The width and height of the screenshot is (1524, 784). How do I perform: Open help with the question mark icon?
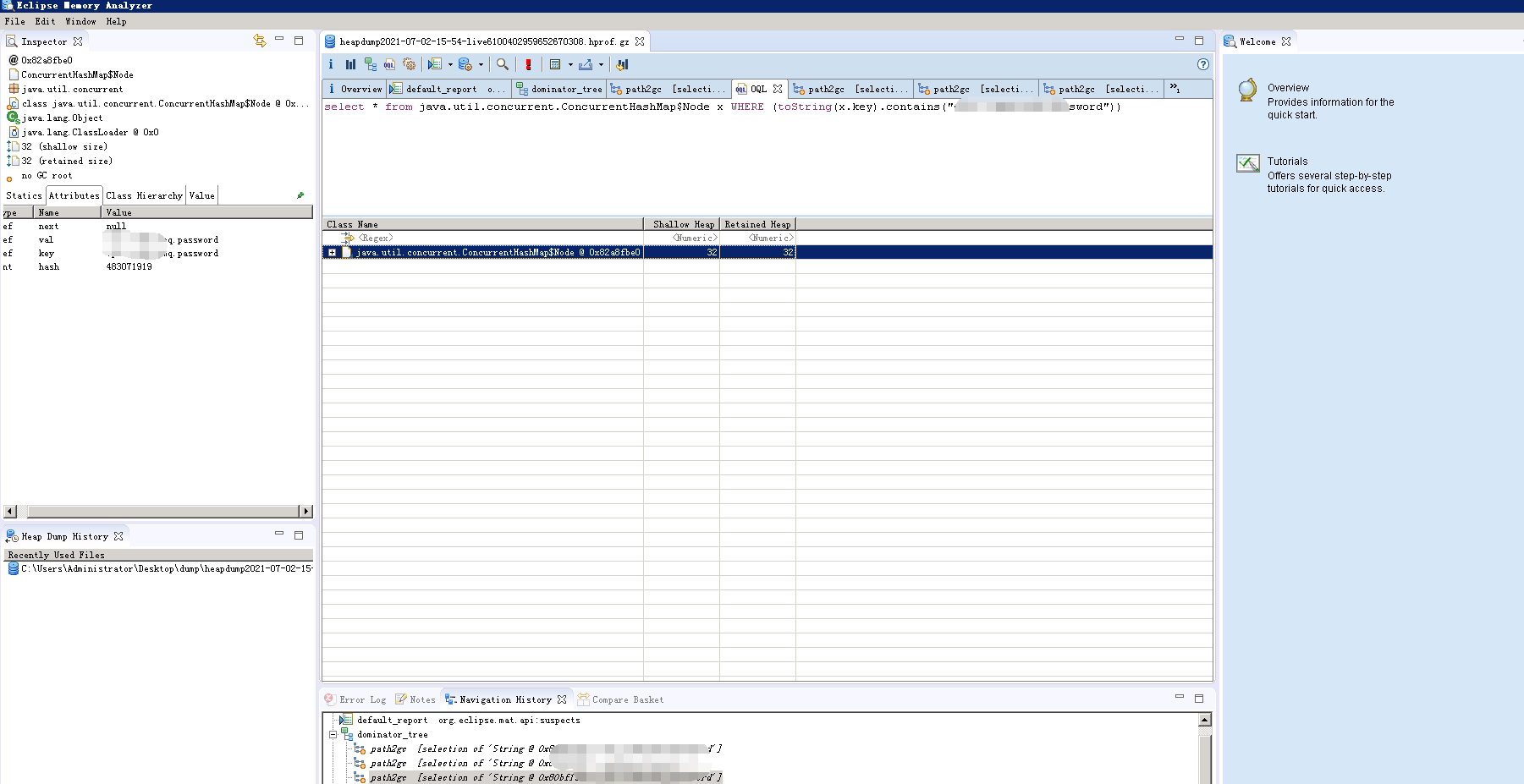pos(1203,64)
